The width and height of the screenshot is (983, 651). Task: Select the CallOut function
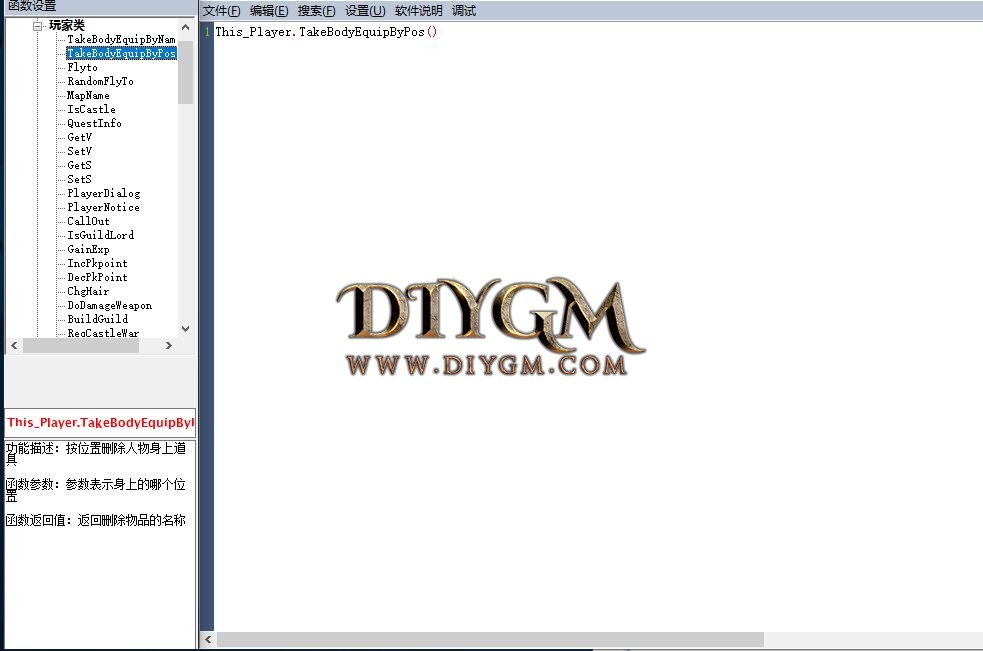88,221
